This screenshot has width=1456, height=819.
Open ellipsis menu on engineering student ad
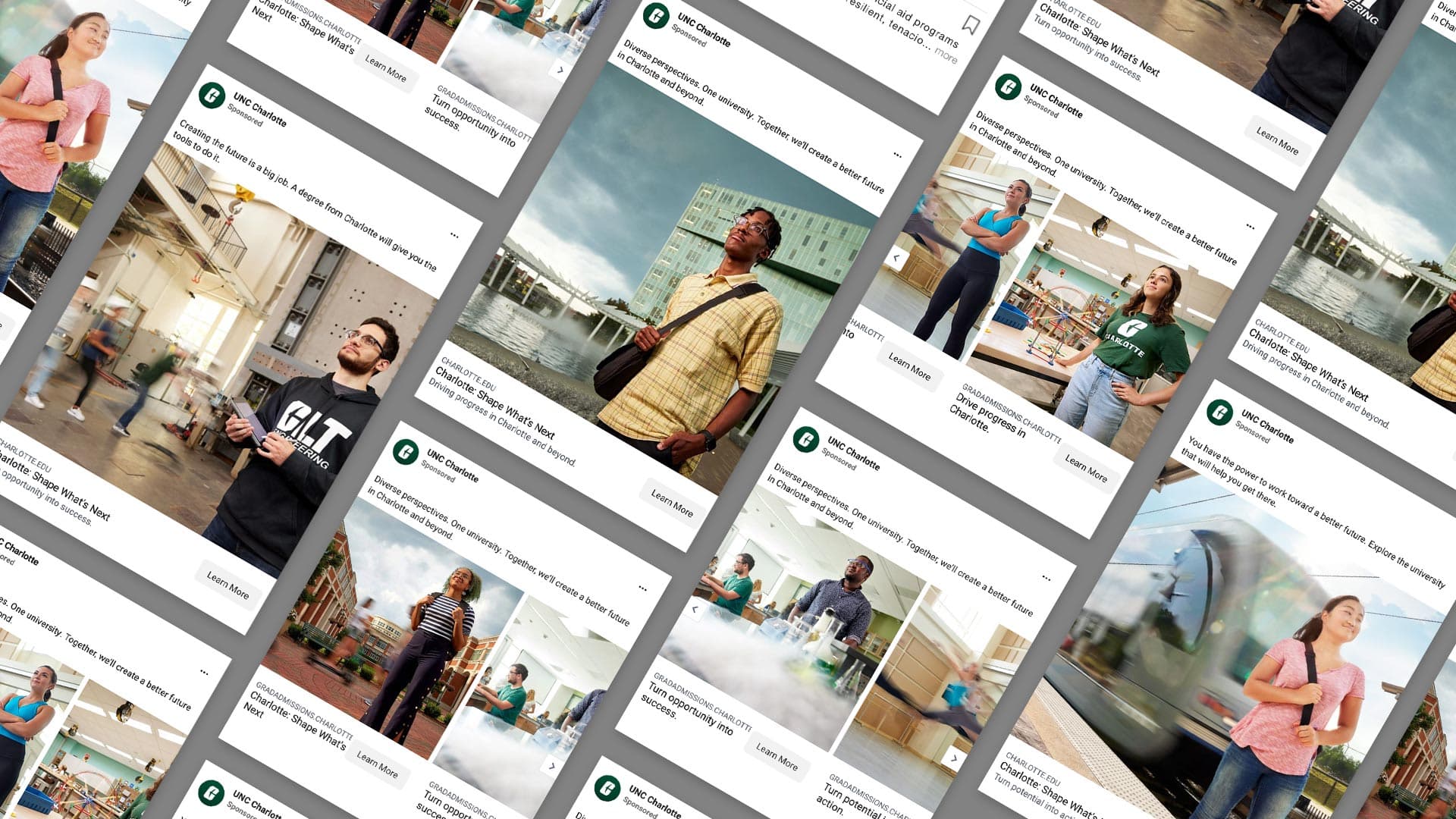(454, 235)
